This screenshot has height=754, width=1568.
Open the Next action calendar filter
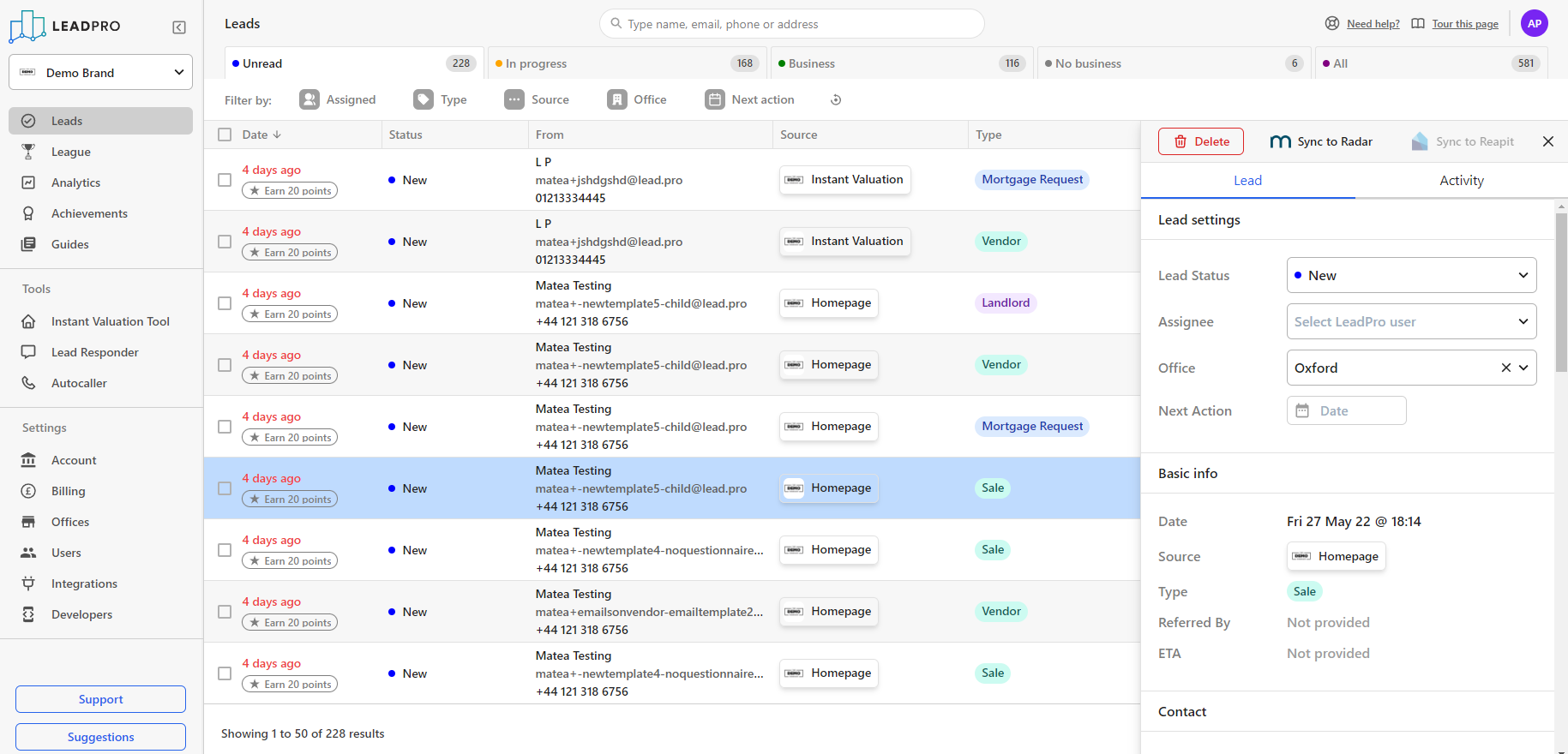tap(715, 100)
